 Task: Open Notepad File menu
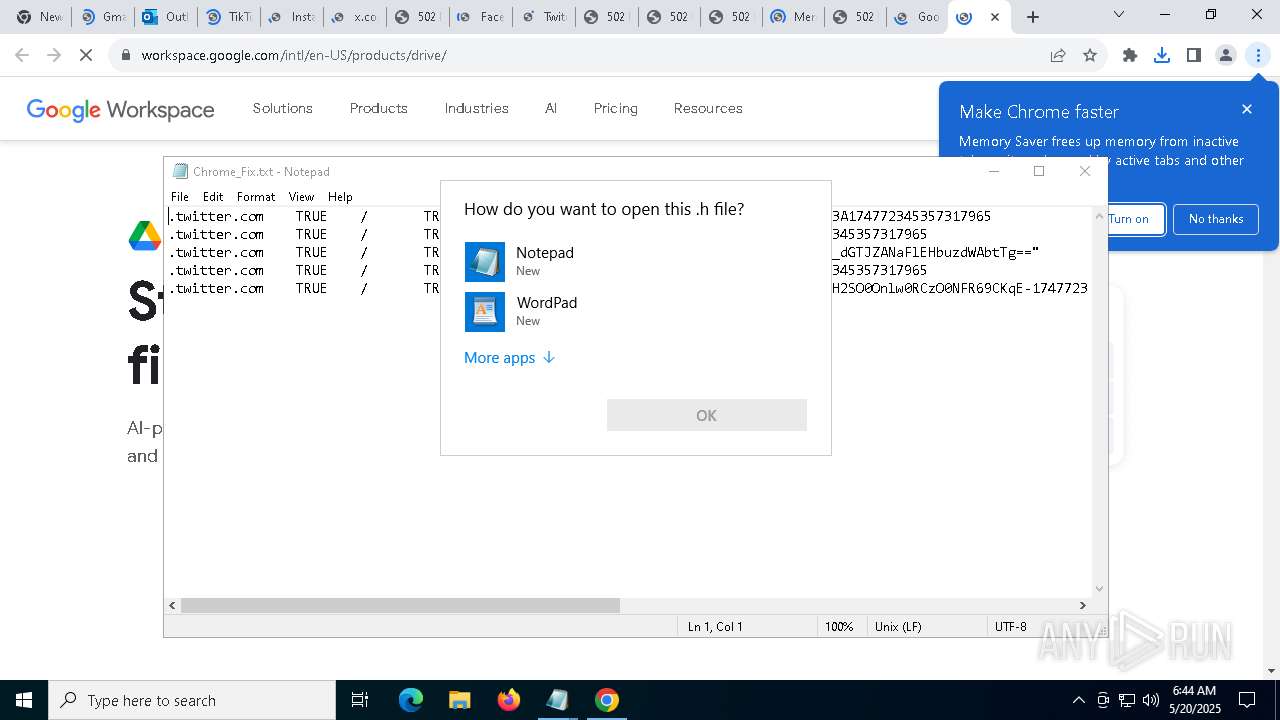tap(180, 197)
